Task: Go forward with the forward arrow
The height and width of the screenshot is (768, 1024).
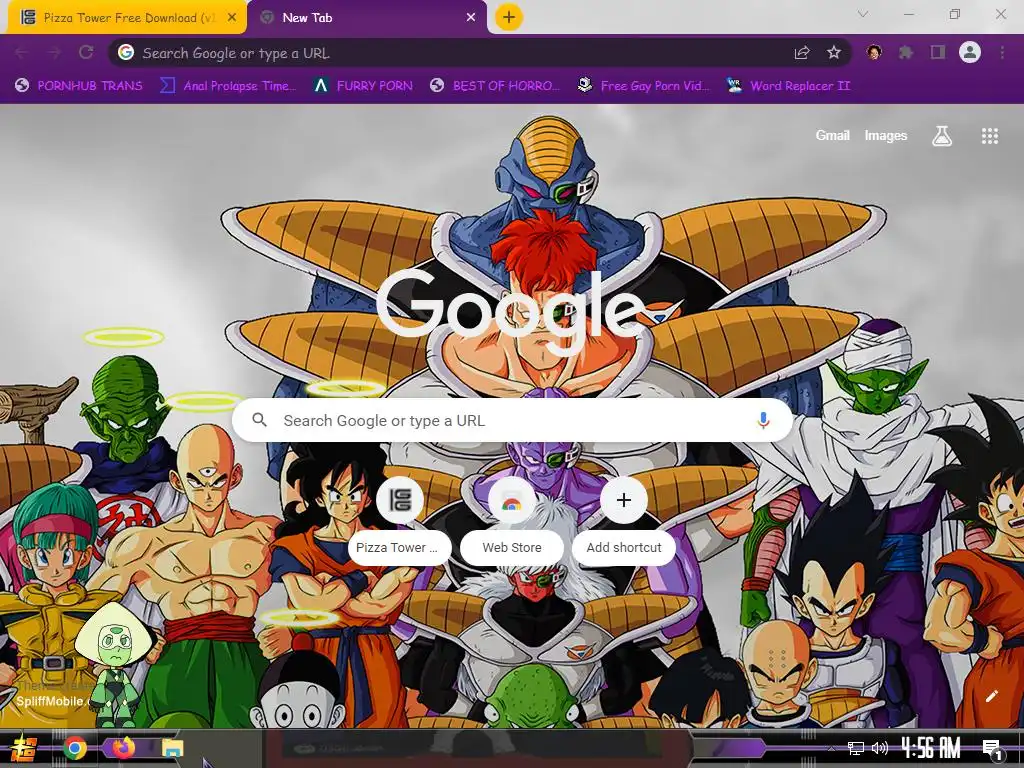Action: [x=54, y=53]
